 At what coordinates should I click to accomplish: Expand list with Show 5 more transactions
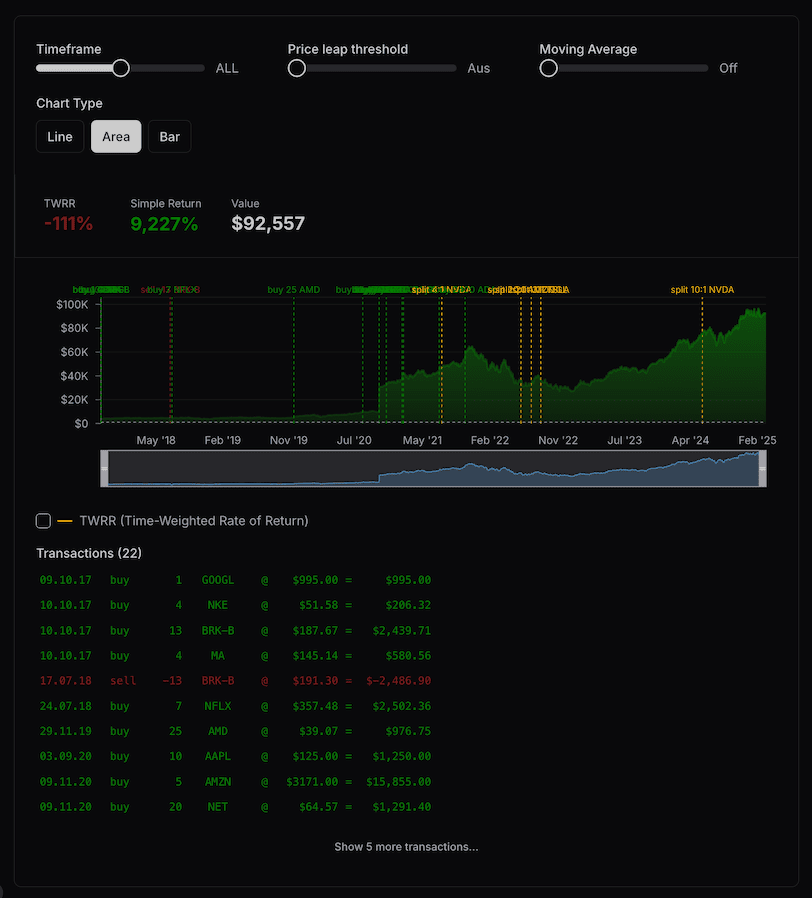[x=406, y=847]
